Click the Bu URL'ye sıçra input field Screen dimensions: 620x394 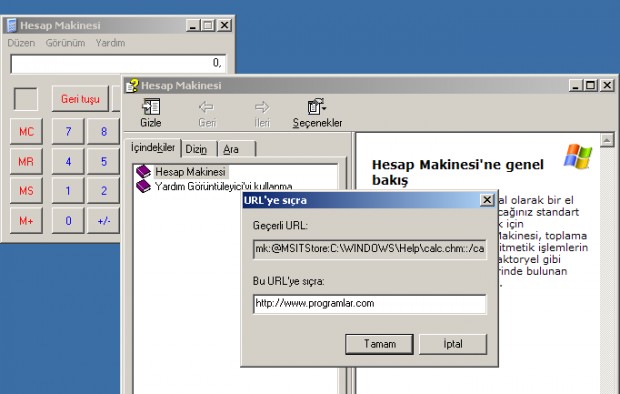click(370, 304)
